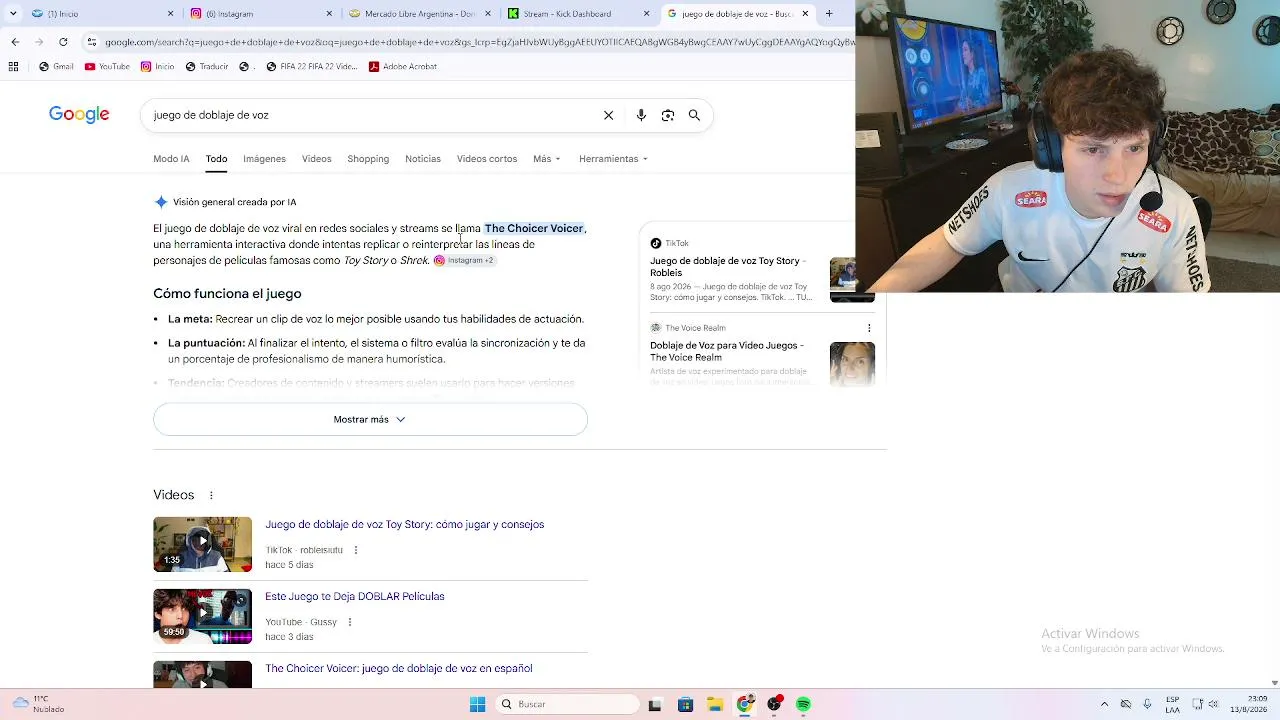Screen dimensions: 1280x720
Task: Click the Voice Realm result thumbnail
Action: tap(852, 364)
